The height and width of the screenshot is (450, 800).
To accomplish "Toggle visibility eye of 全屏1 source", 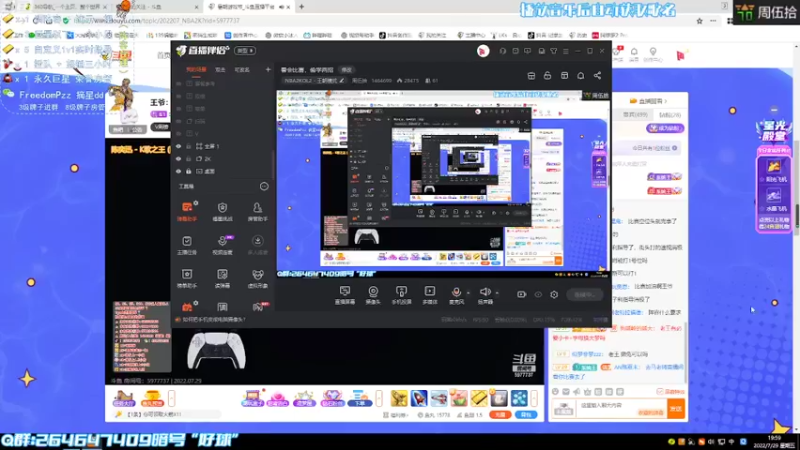I will pos(179,146).
